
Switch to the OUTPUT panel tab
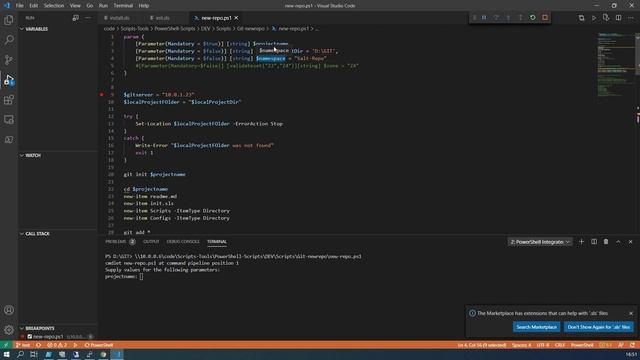tap(151, 242)
